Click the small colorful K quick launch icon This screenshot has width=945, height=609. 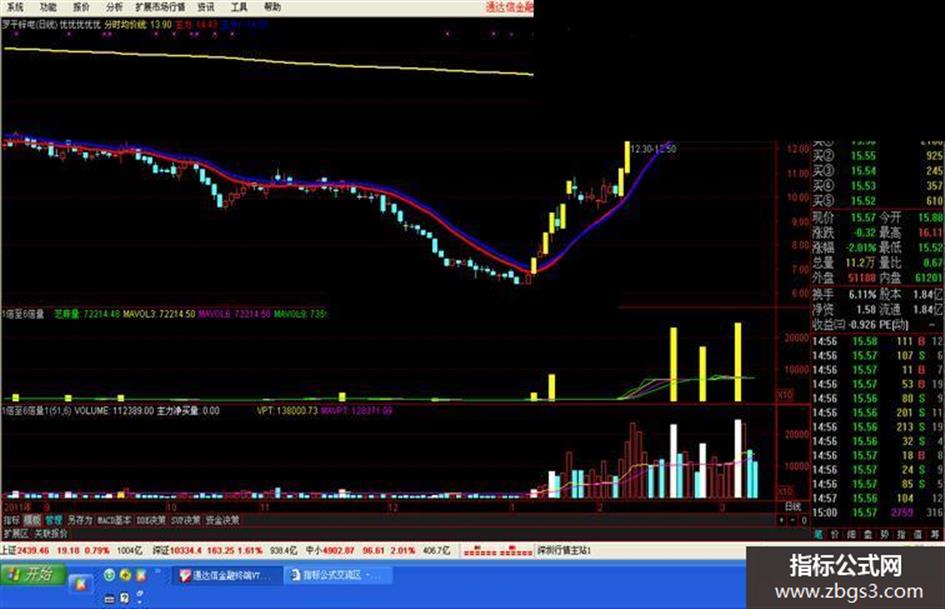pos(140,575)
